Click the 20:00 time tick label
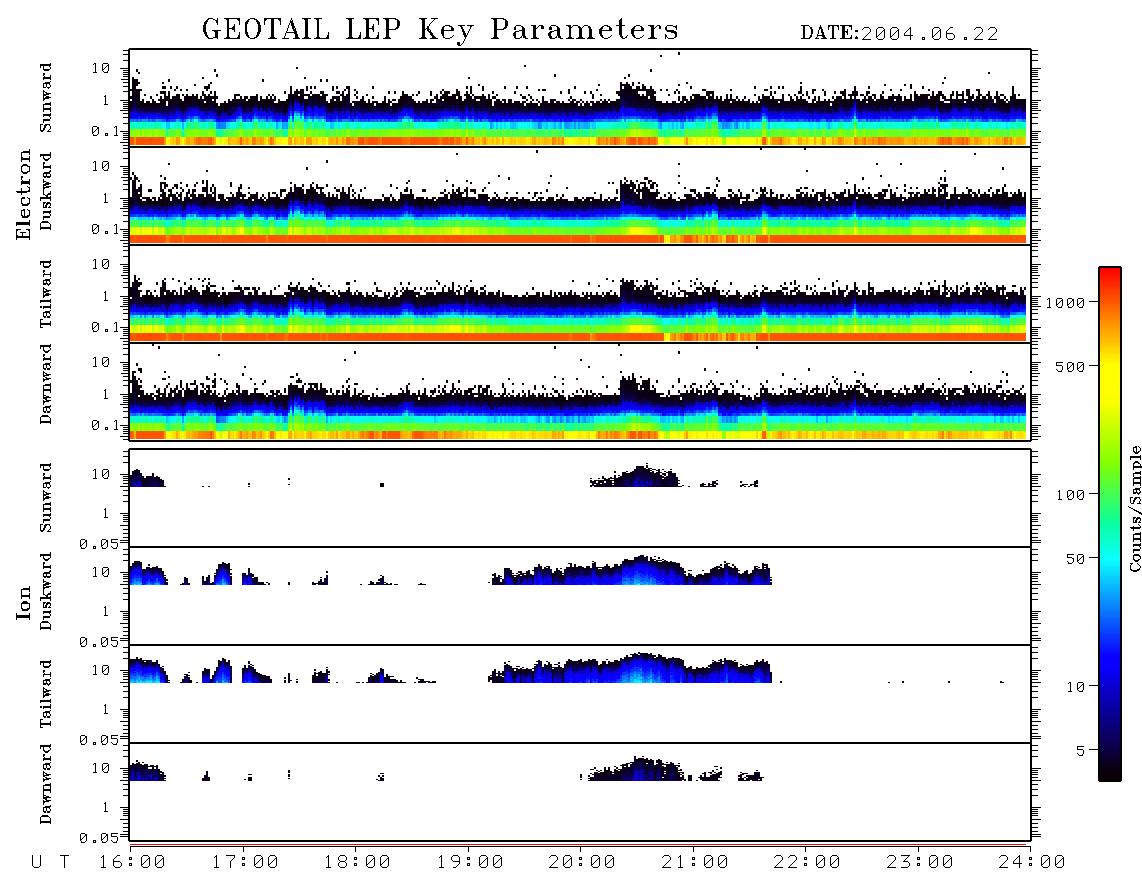1142x880 pixels. [x=583, y=862]
